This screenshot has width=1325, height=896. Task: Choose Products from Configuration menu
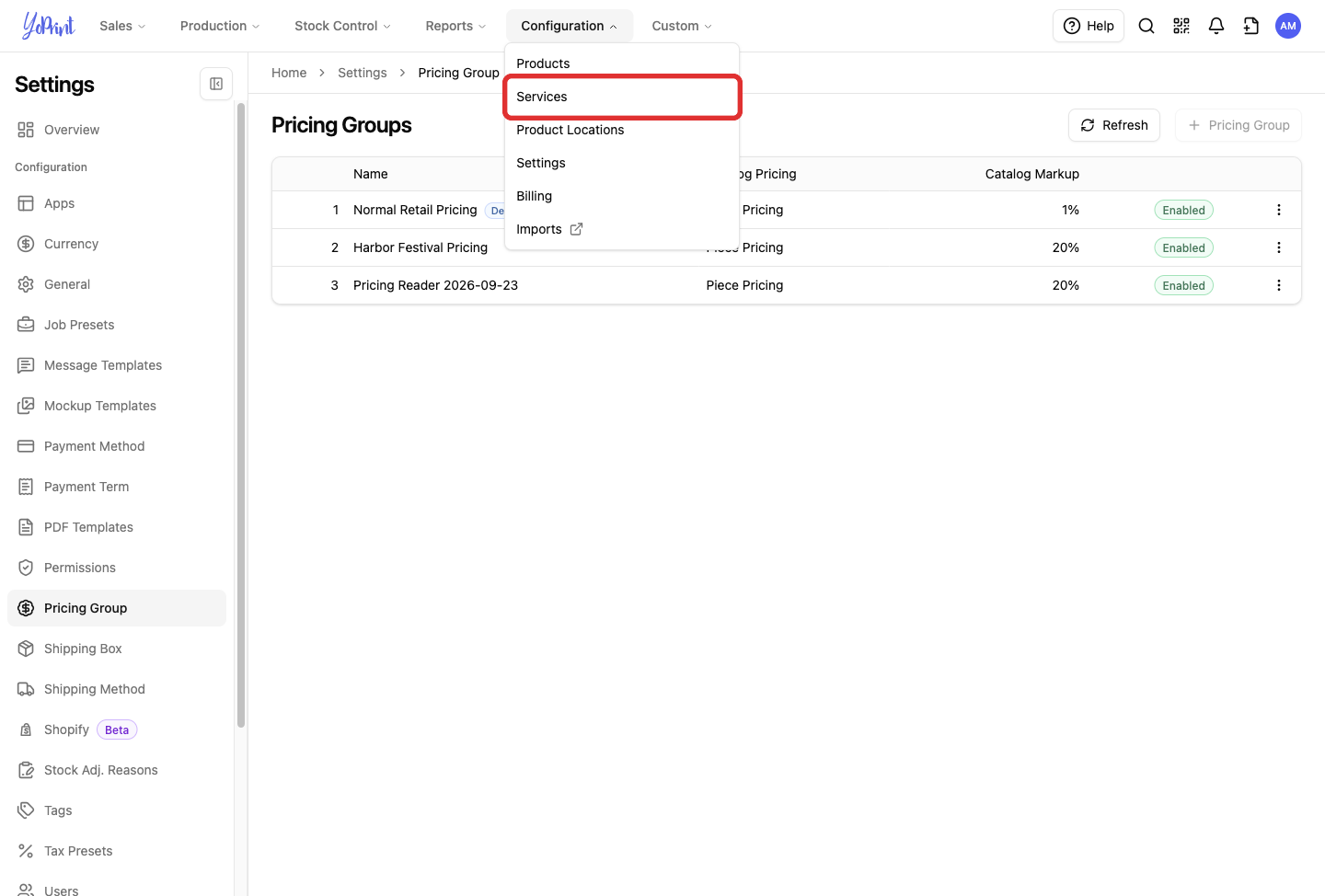tap(622, 63)
